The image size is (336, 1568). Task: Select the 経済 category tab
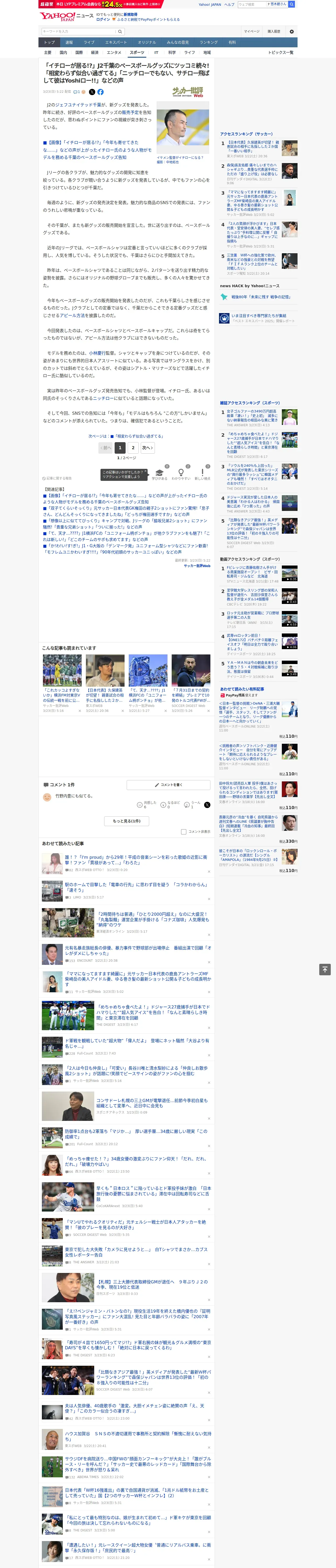[x=94, y=52]
